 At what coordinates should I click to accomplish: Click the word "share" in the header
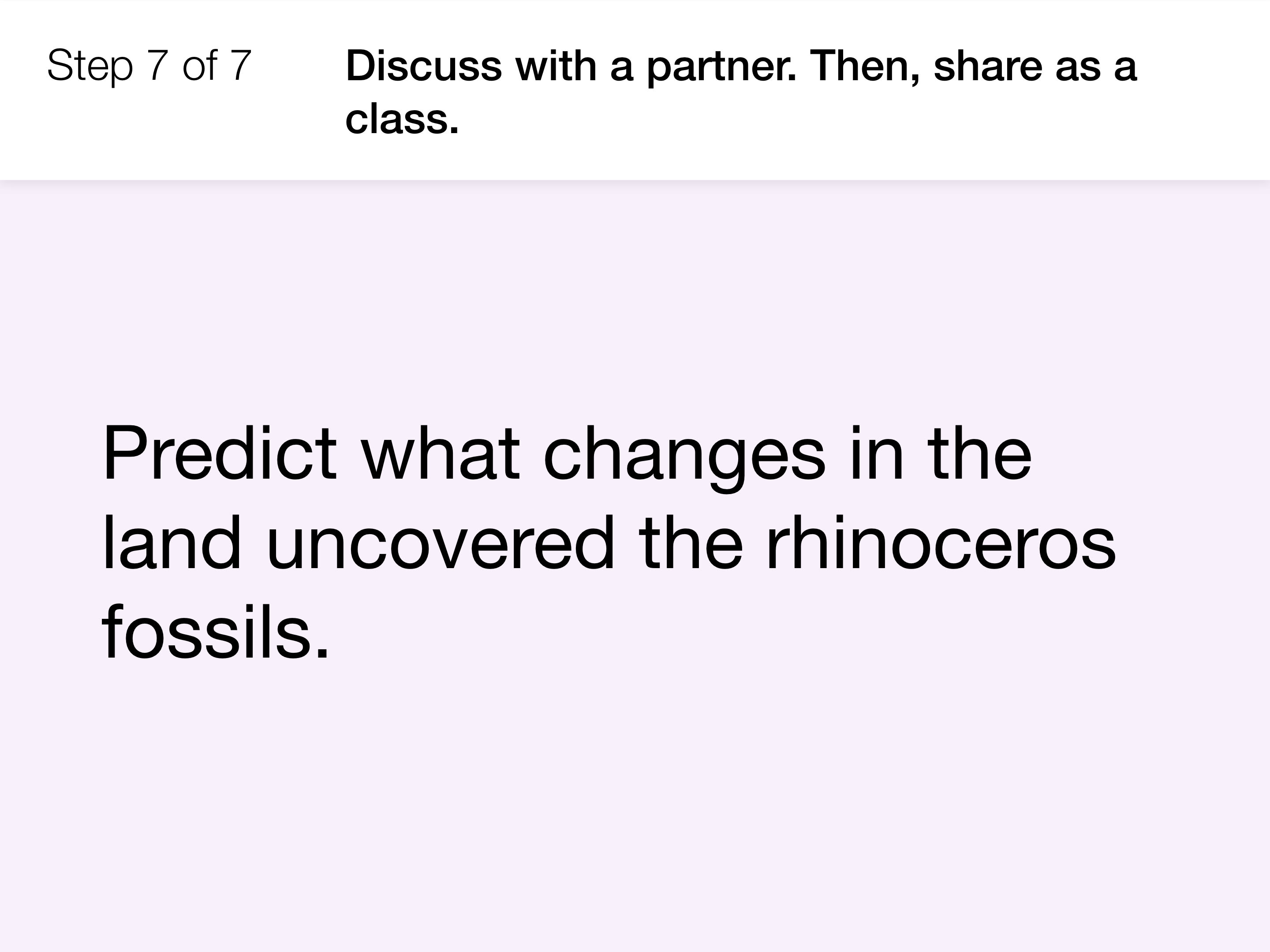click(x=988, y=66)
